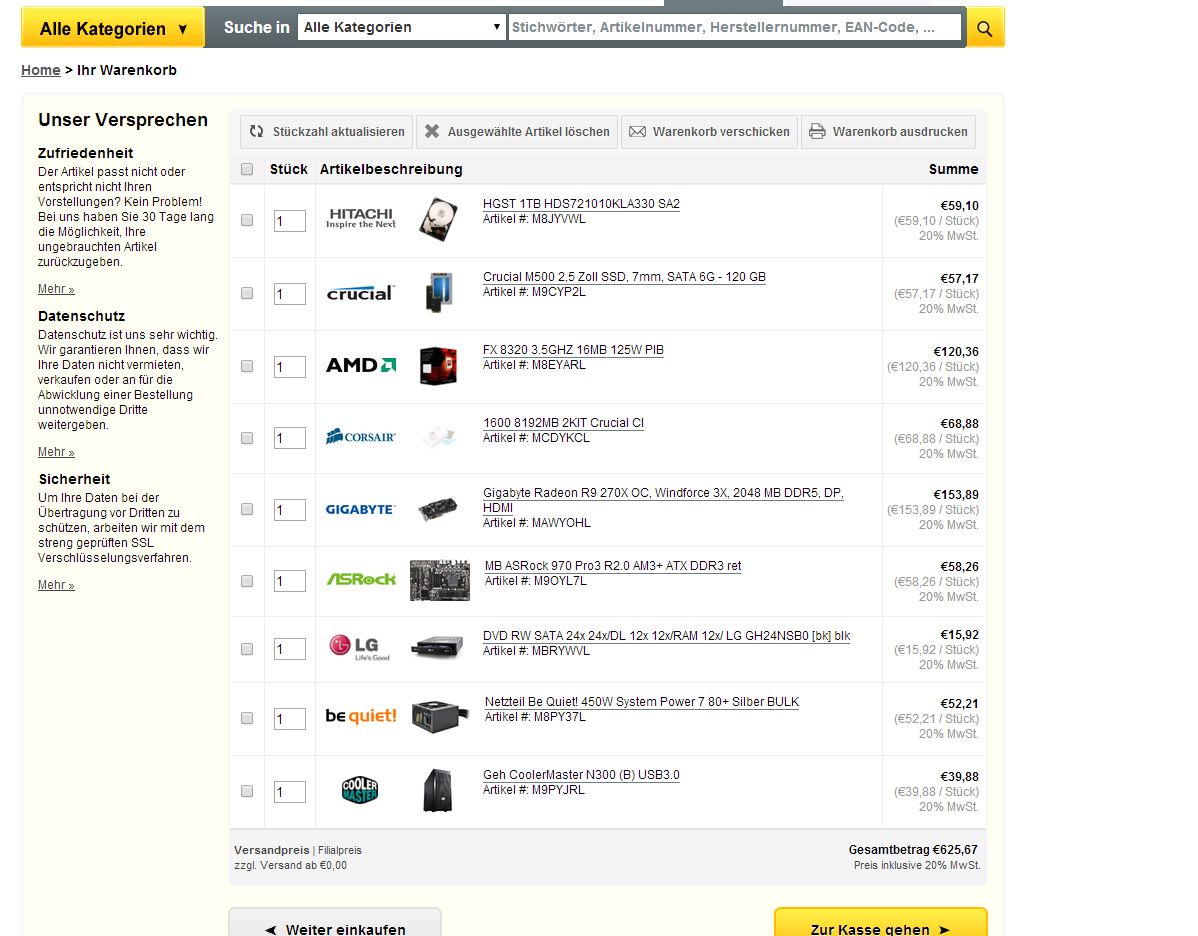Viewport: 1198px width, 936px height.
Task: Click the Ausgewählte Artikel löschen button
Action: tap(517, 131)
